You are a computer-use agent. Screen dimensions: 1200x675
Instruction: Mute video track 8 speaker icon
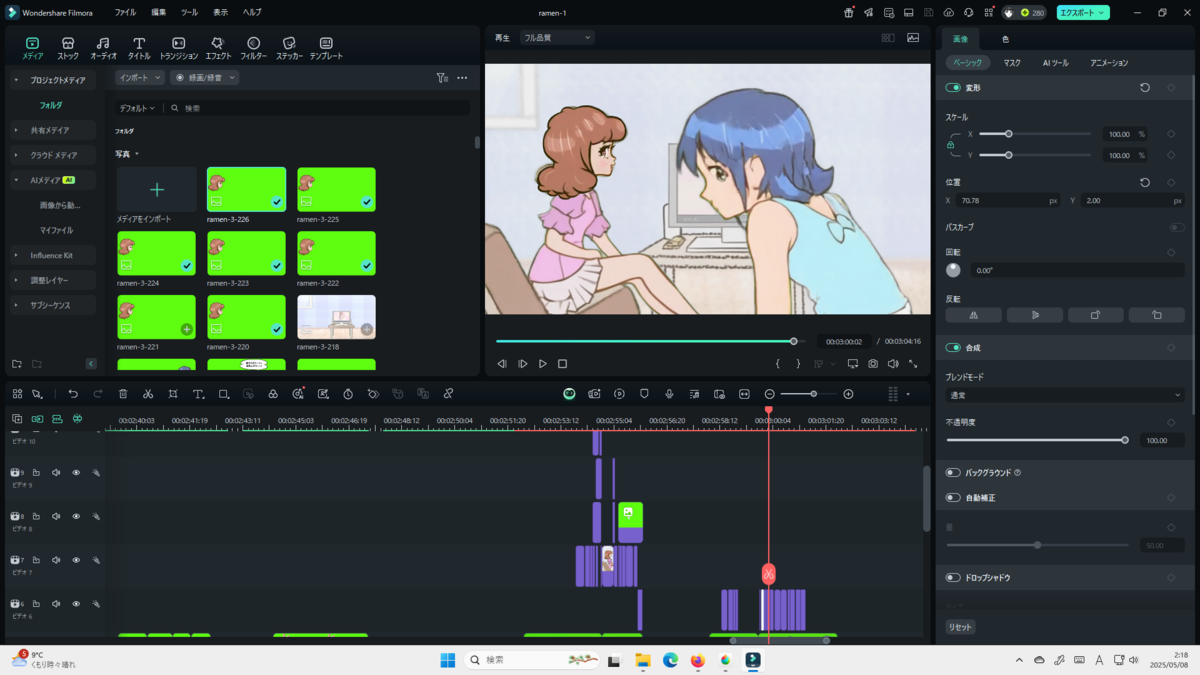click(x=56, y=517)
